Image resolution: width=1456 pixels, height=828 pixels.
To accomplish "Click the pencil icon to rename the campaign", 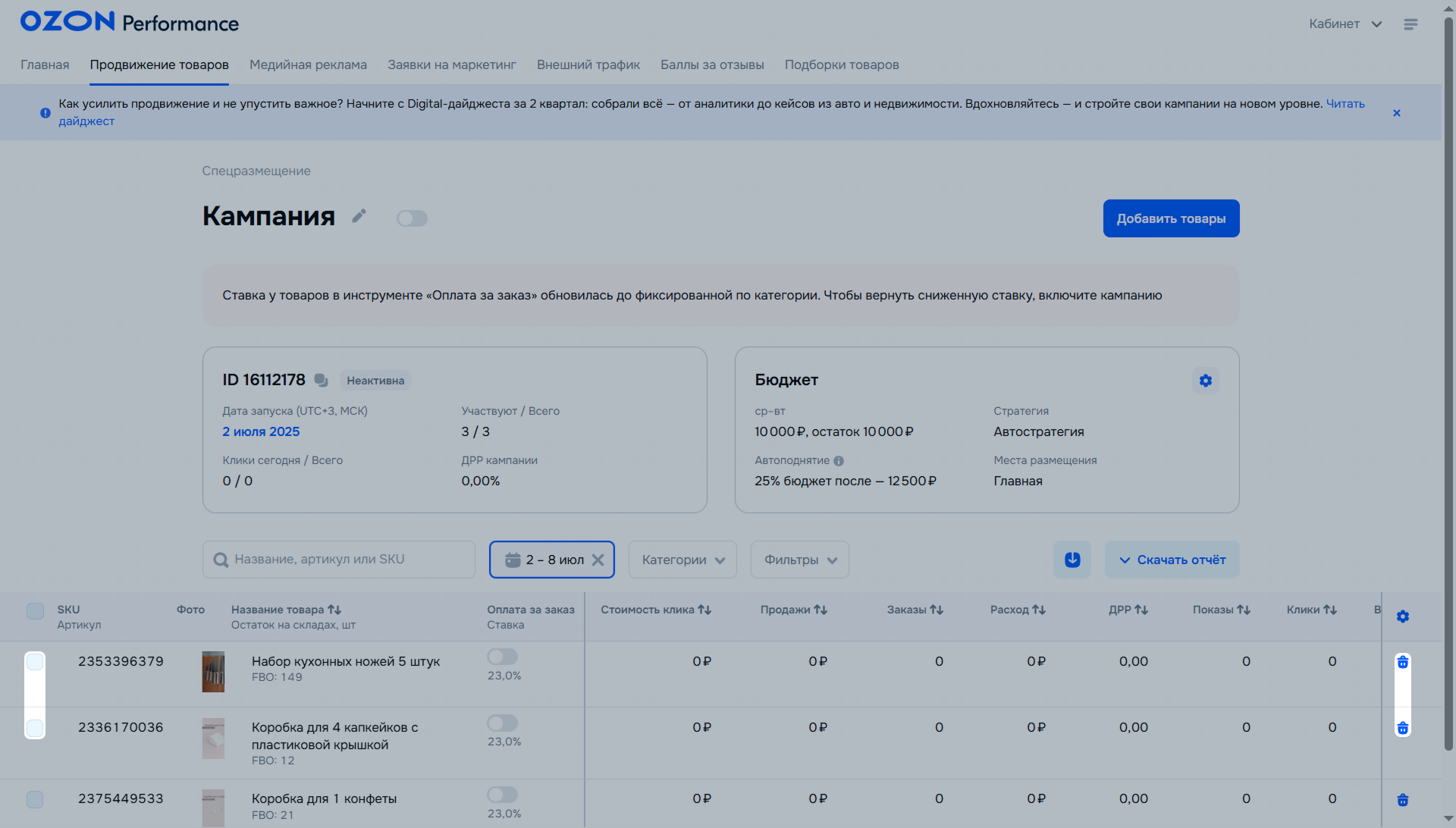I will (x=359, y=217).
